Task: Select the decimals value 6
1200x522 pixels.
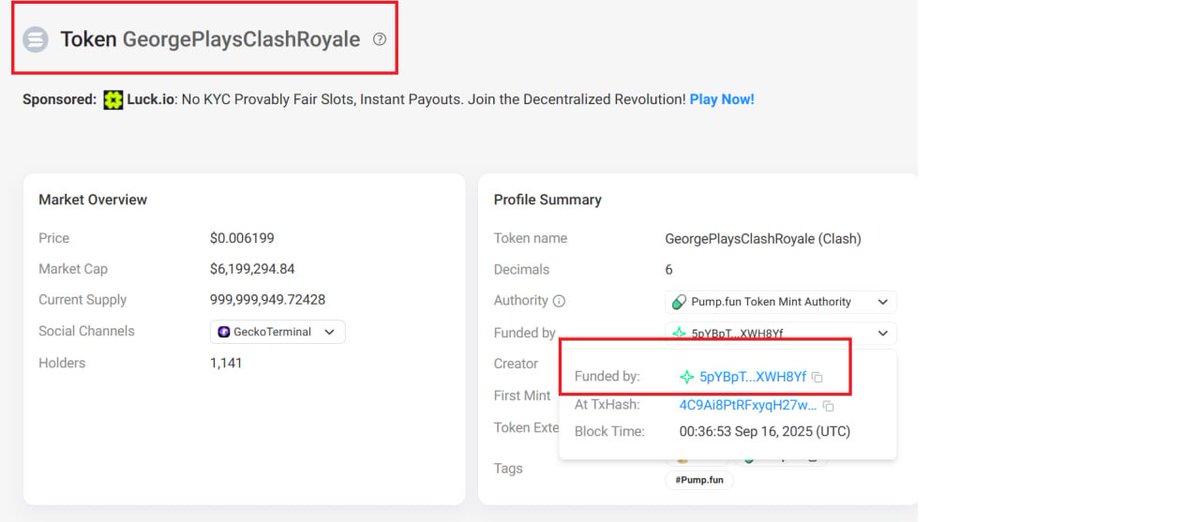Action: [x=669, y=270]
